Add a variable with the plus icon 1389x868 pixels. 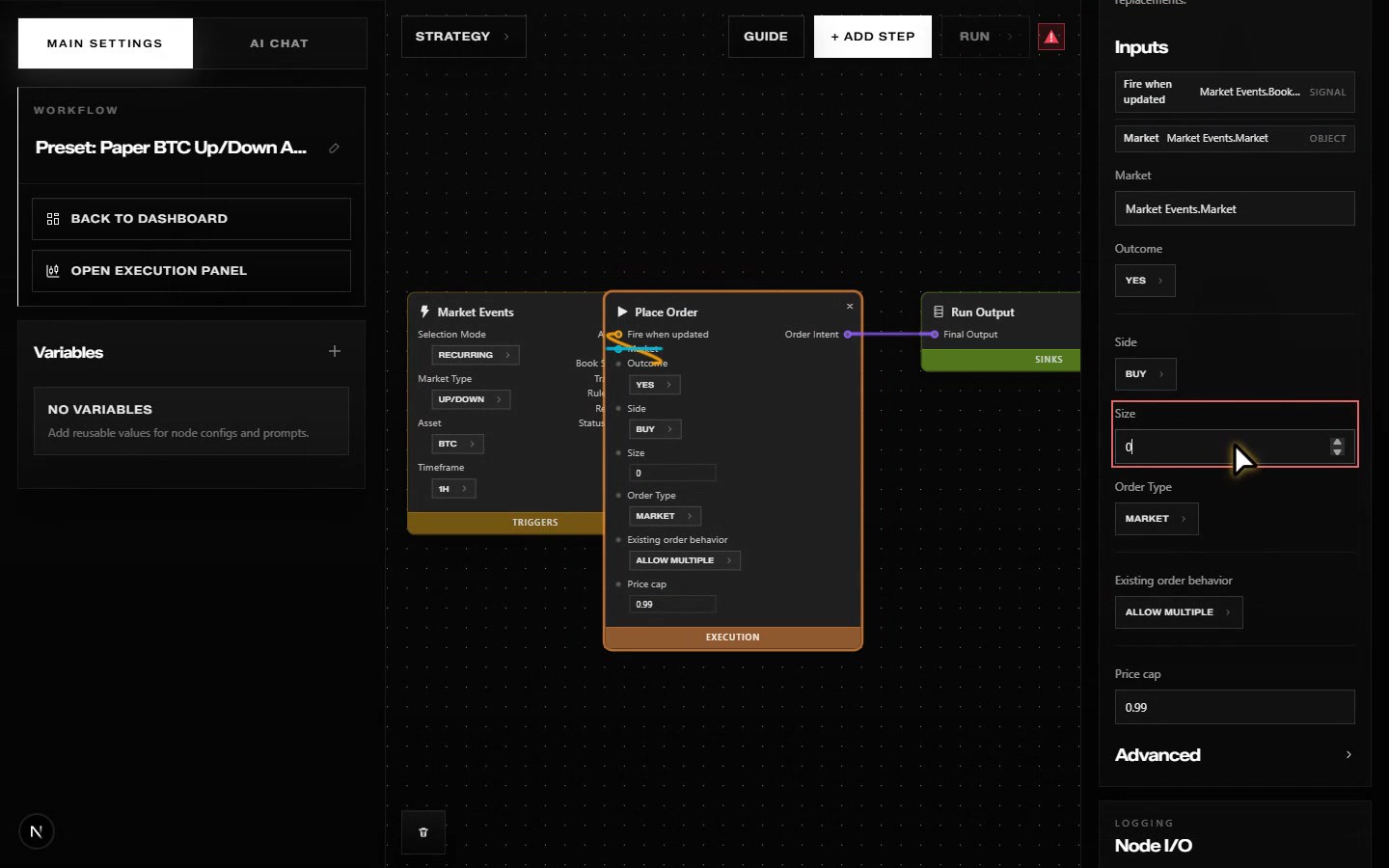click(x=335, y=351)
